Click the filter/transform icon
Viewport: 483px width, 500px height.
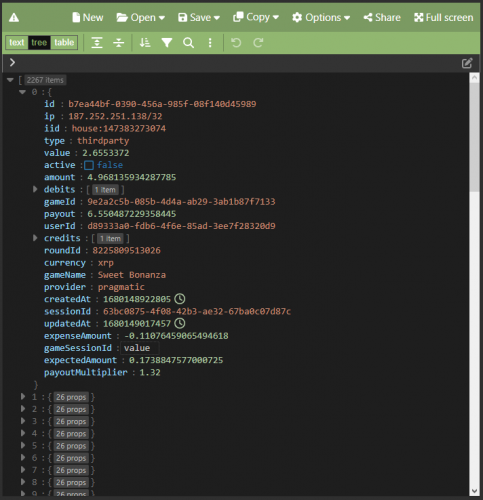pos(167,43)
